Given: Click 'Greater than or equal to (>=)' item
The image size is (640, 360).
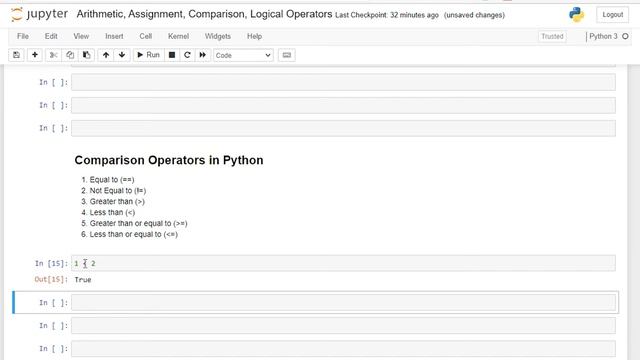Looking at the screenshot, I should point(138,223).
